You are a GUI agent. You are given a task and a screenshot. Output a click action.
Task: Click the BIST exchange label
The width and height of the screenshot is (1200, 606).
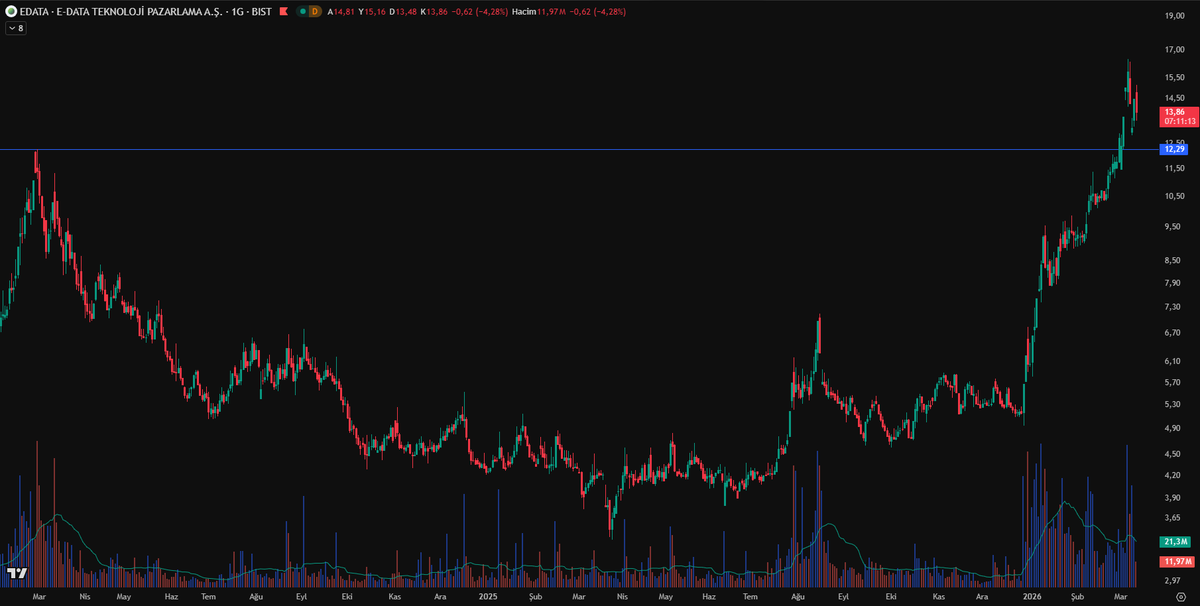(x=263, y=11)
